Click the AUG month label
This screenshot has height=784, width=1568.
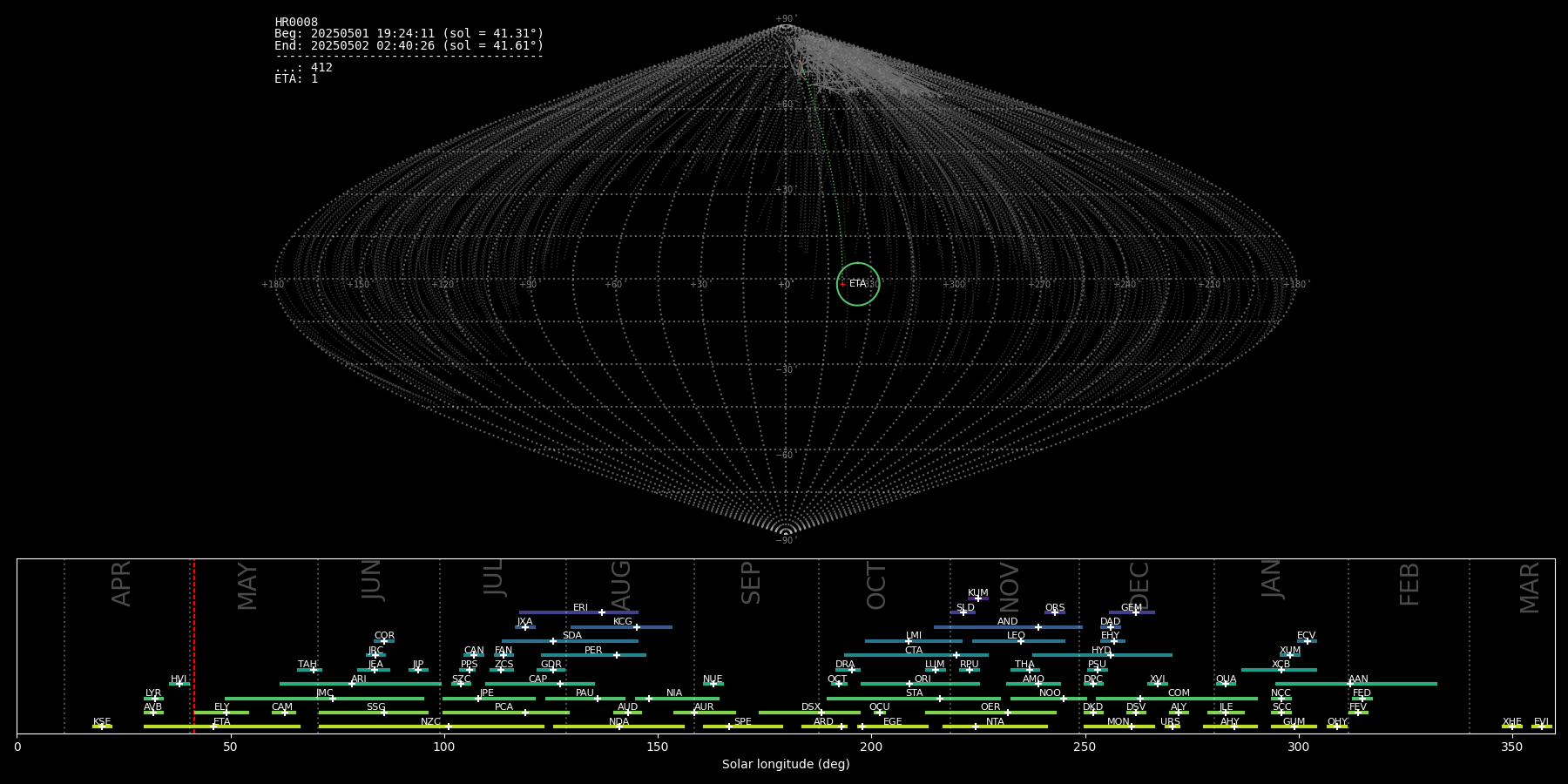(x=621, y=585)
